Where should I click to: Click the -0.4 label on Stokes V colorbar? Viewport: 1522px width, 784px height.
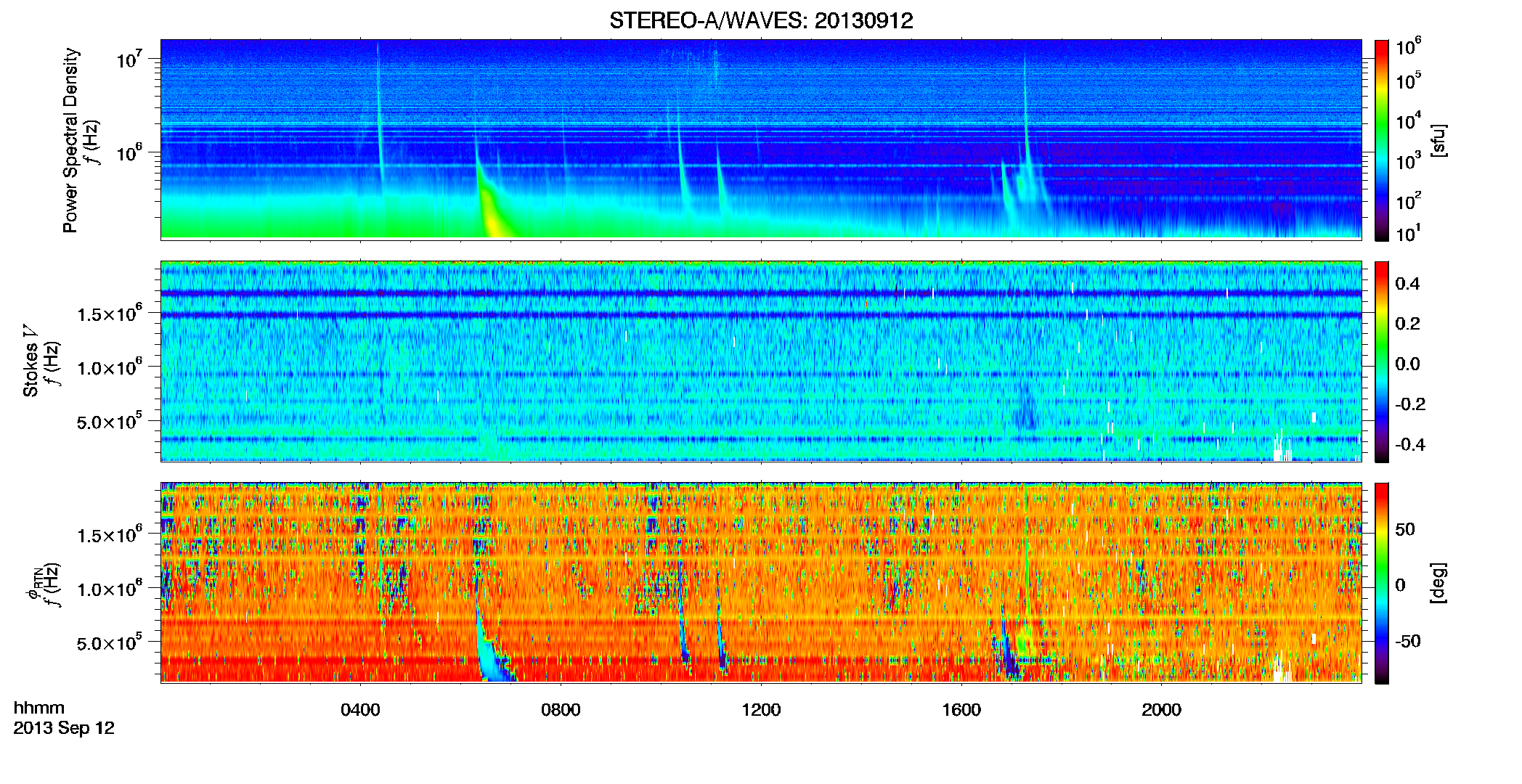1410,444
